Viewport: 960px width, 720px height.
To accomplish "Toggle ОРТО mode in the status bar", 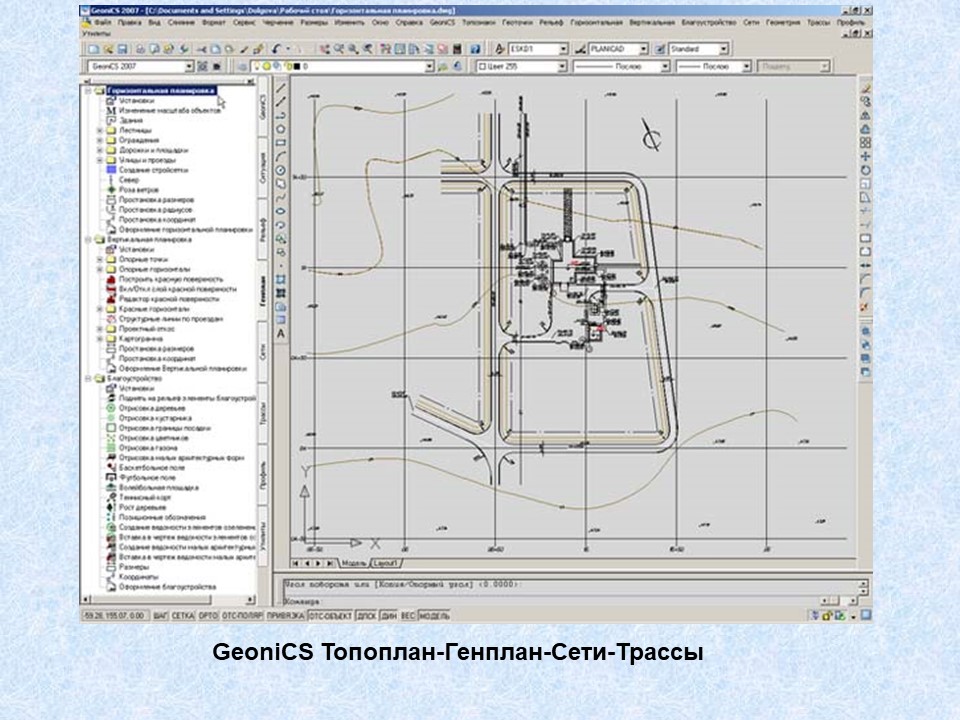I will (x=208, y=615).
